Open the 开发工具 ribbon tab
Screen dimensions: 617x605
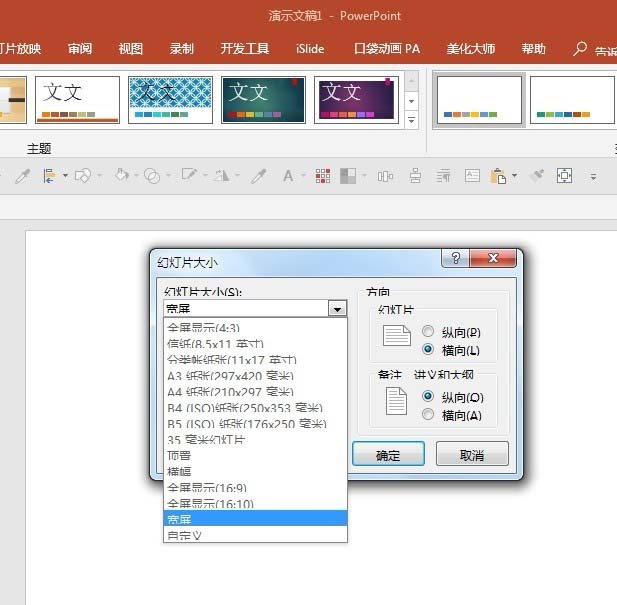244,48
